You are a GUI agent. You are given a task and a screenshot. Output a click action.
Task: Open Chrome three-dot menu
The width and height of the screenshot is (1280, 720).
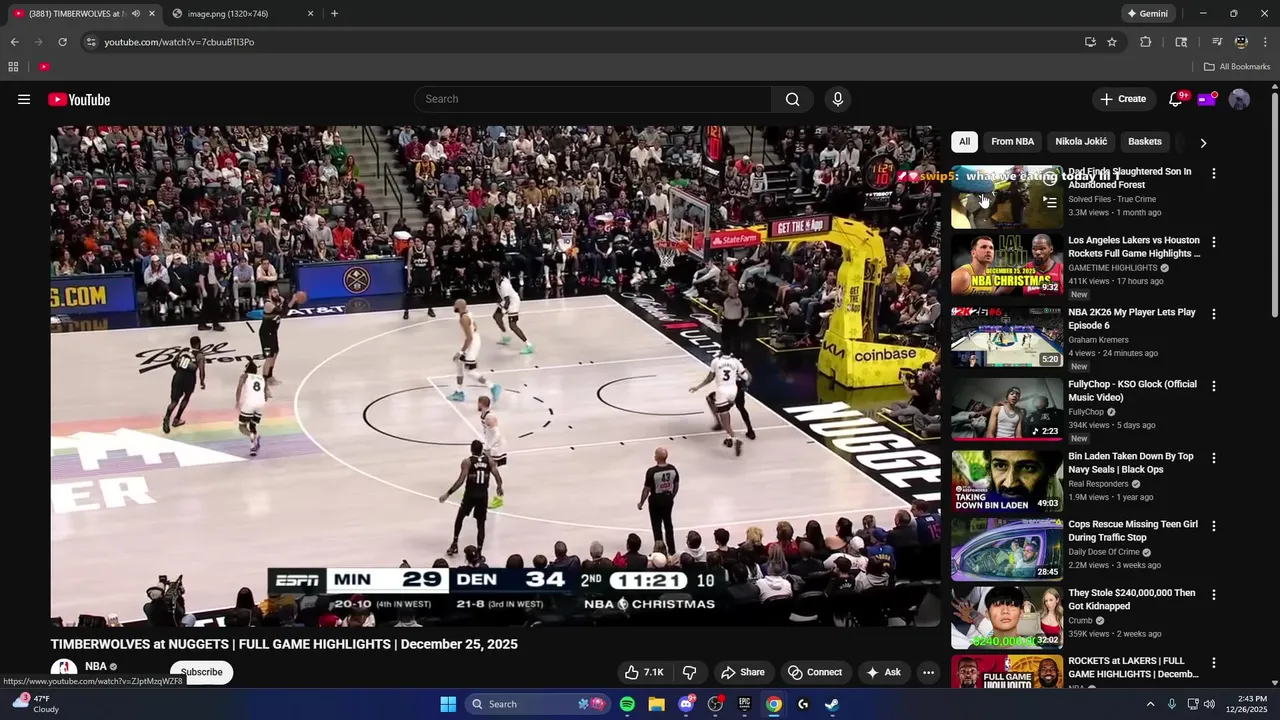1265,42
